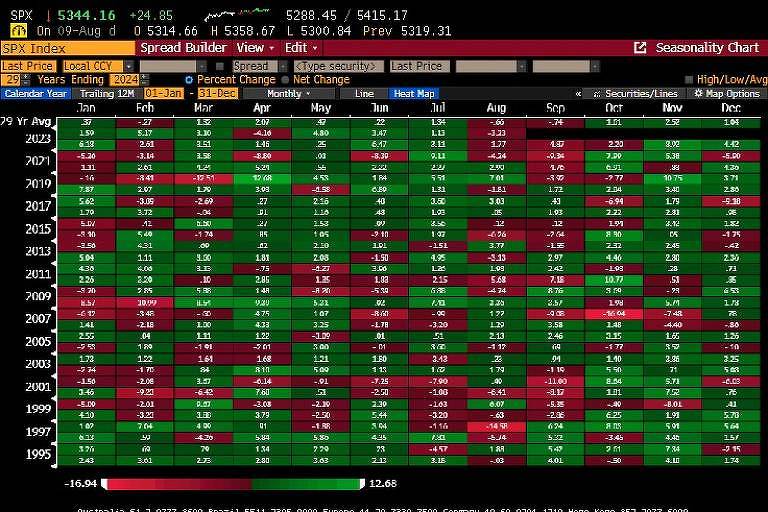768x512 pixels.
Task: Click the Securities/Lines button
Action: point(635,93)
